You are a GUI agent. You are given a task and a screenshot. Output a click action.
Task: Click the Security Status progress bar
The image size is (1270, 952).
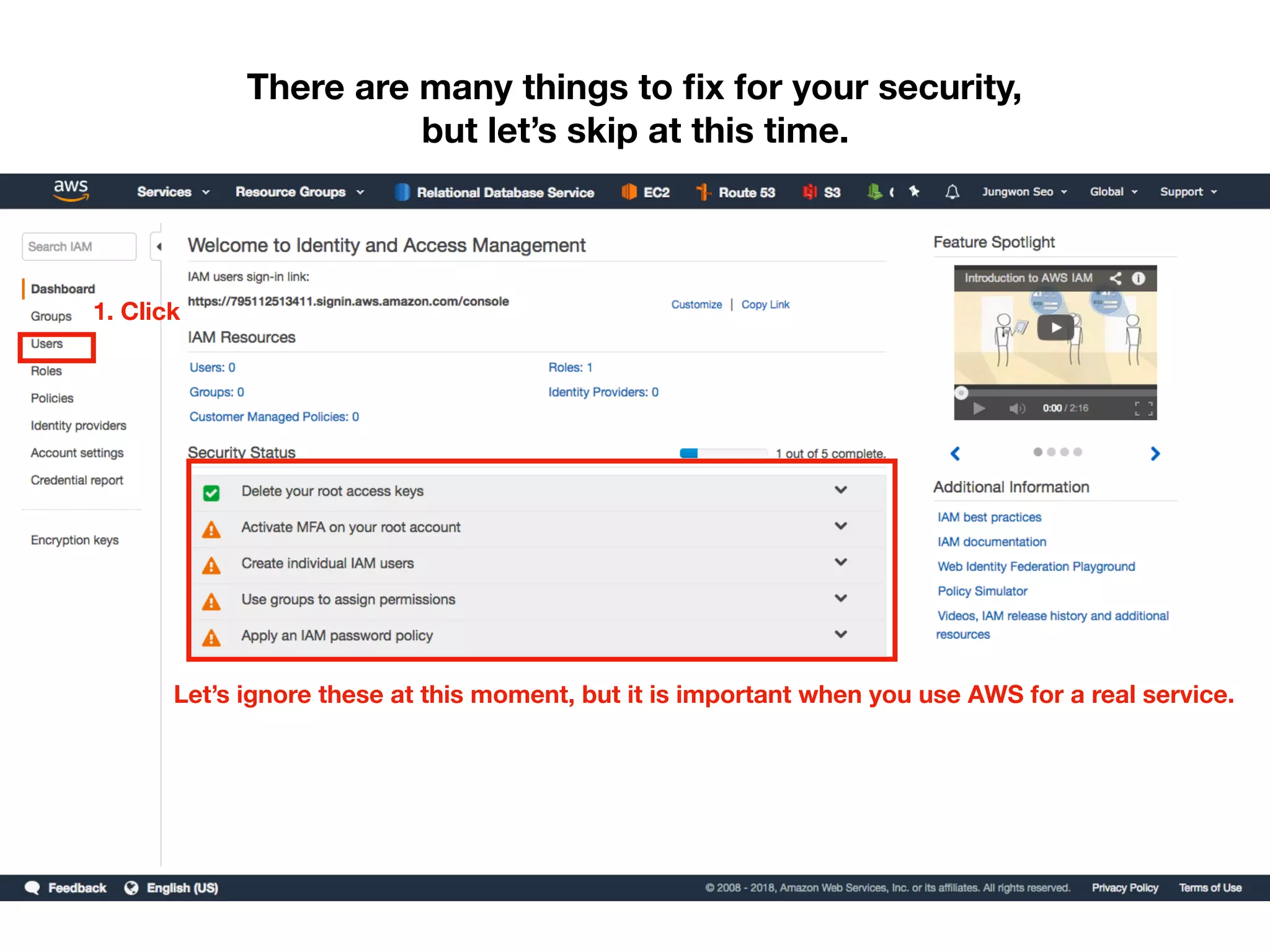(724, 453)
